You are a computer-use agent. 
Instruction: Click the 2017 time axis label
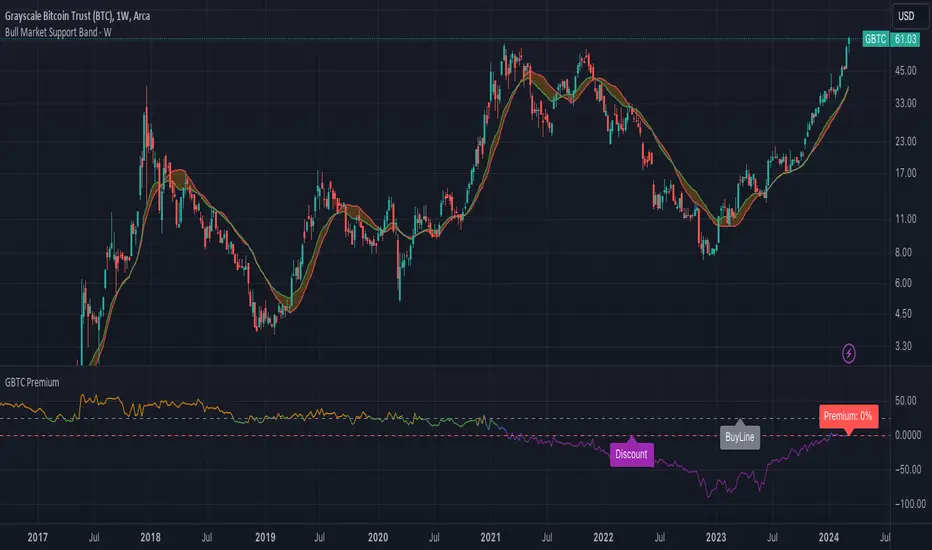pyautogui.click(x=37, y=538)
